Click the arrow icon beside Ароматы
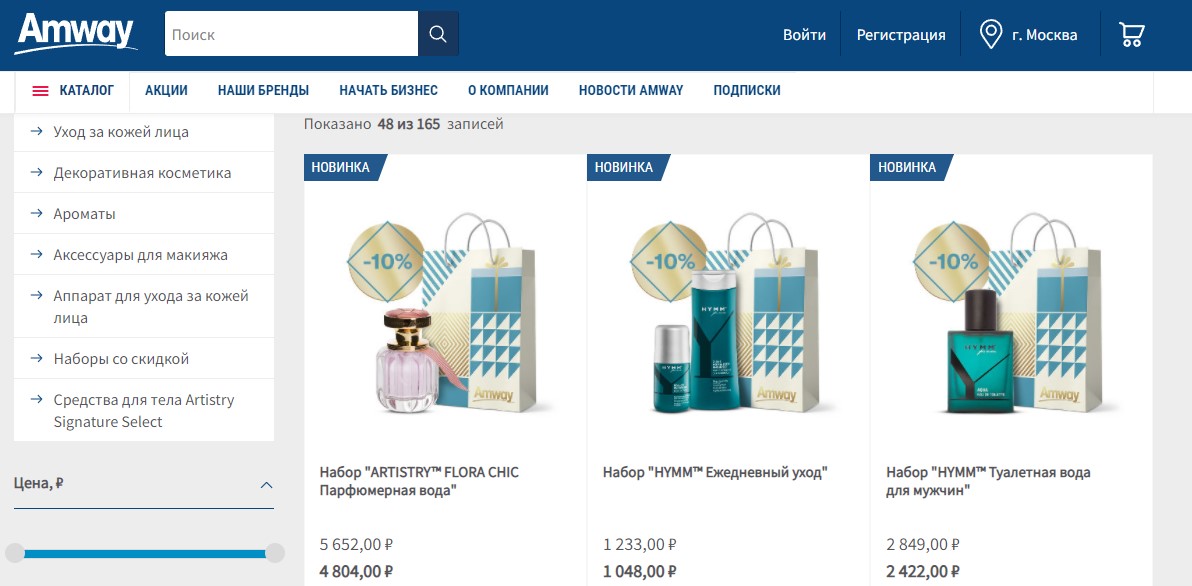This screenshot has height=586, width=1192. pos(36,214)
